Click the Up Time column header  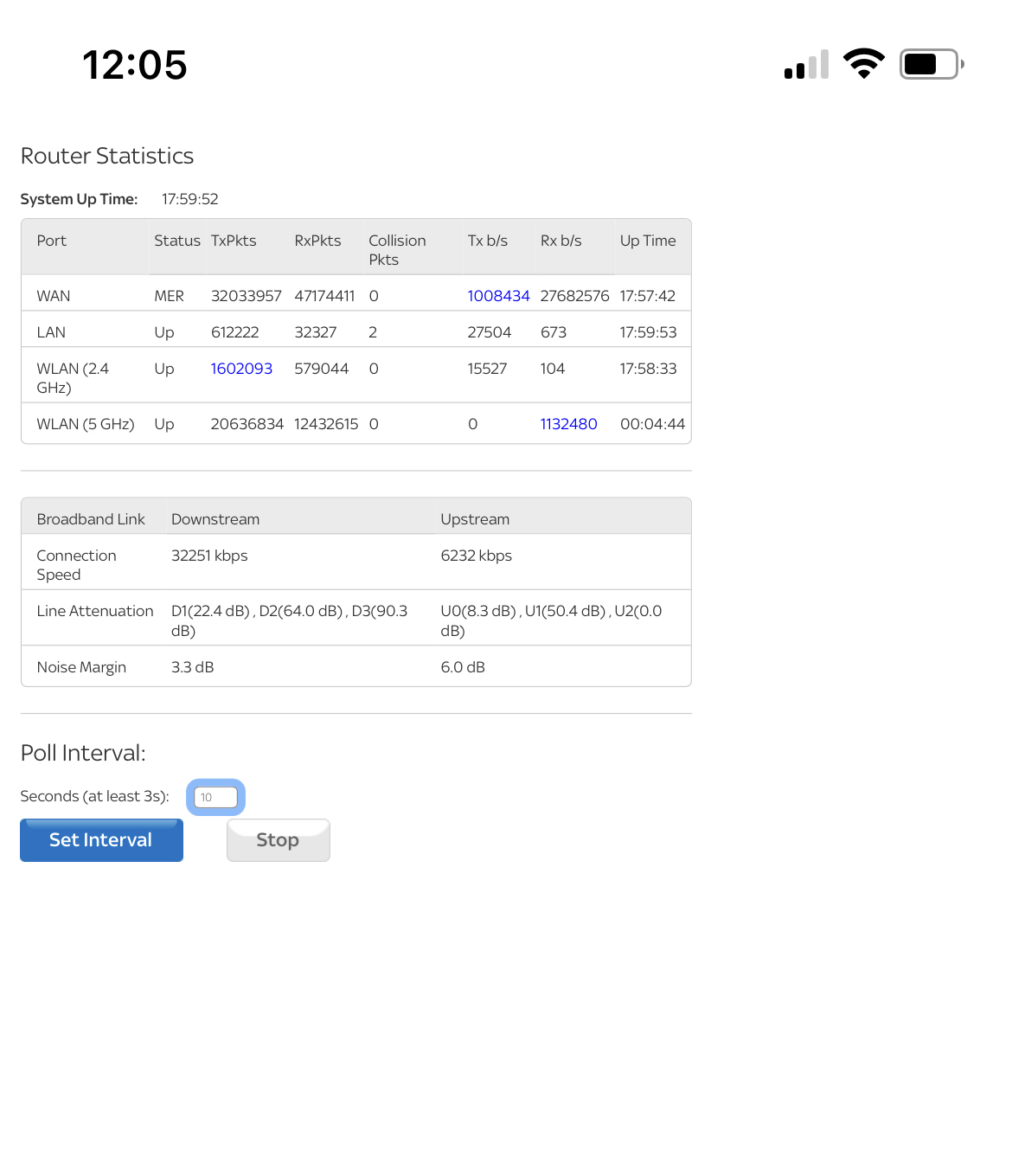click(x=648, y=241)
